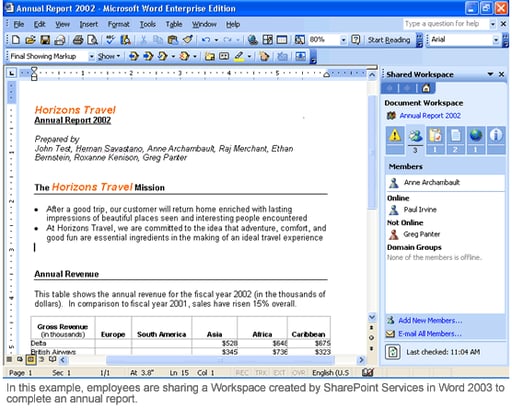
Task: Click the horizontal scrollbar right arrow
Action: [x=361, y=360]
